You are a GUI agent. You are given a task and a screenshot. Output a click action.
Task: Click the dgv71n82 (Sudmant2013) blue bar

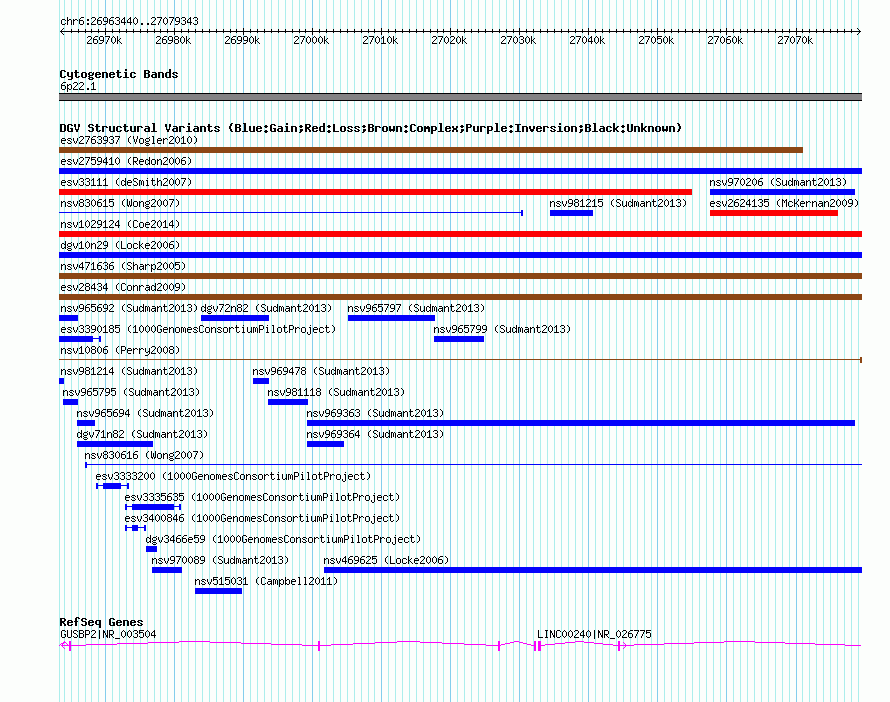click(x=115, y=444)
